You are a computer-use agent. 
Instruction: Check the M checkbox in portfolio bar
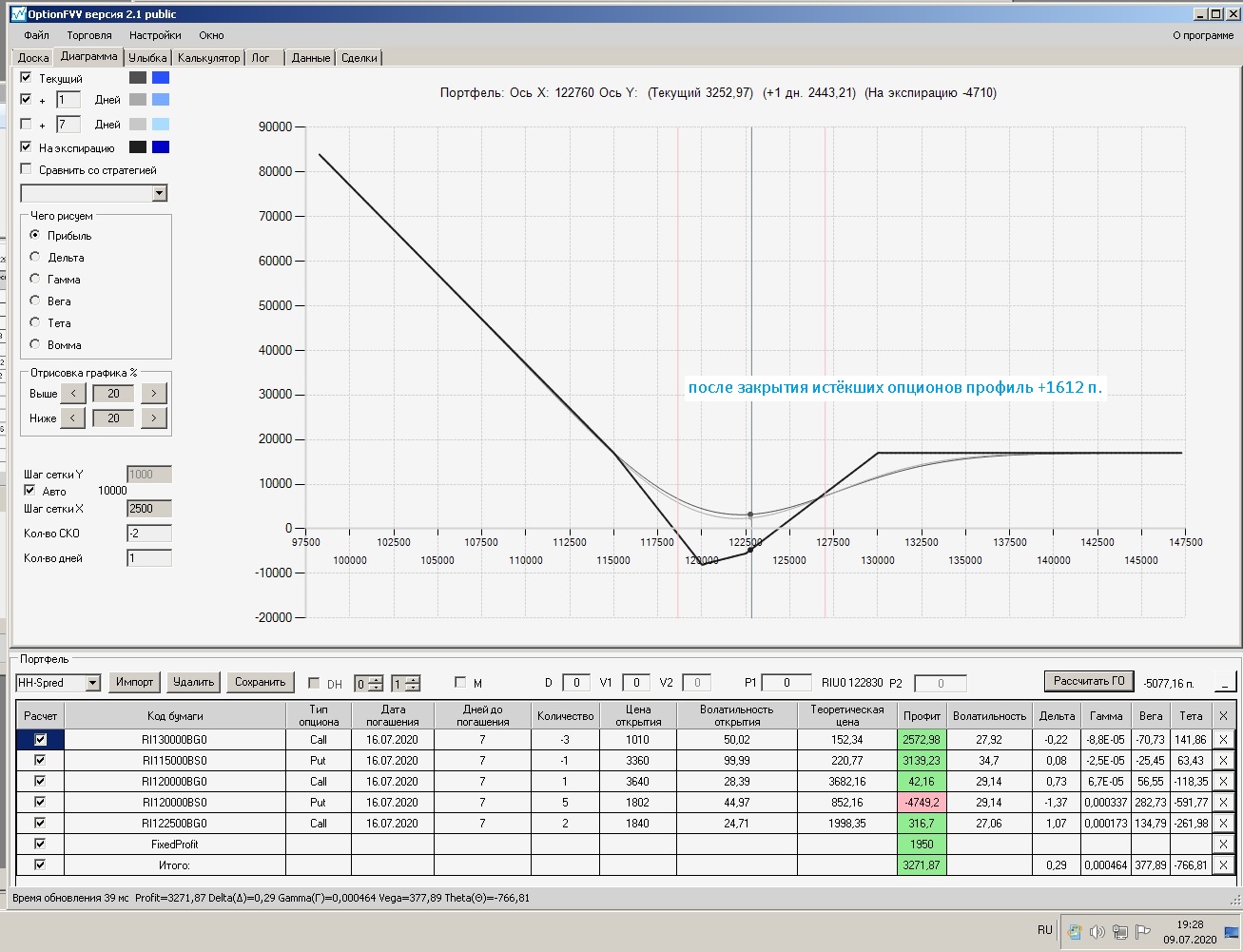coord(461,683)
